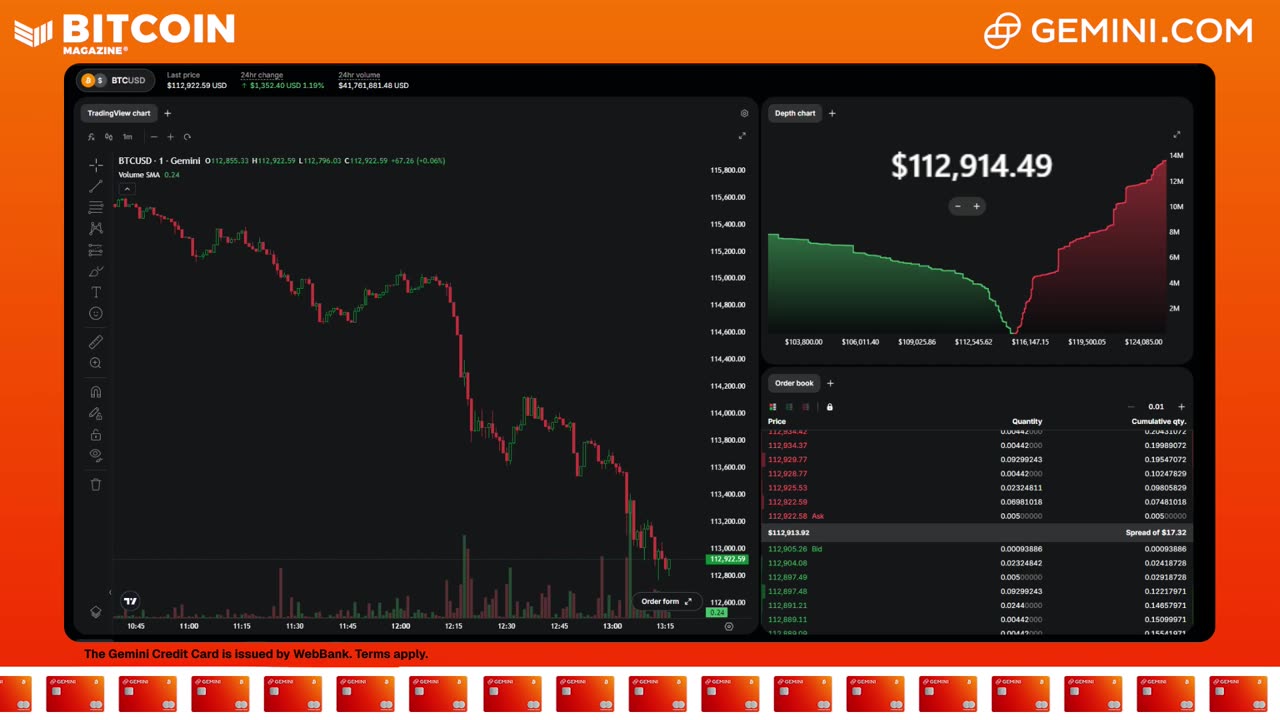Add a tab next to Depth chart
The height and width of the screenshot is (720, 1280).
coord(832,113)
